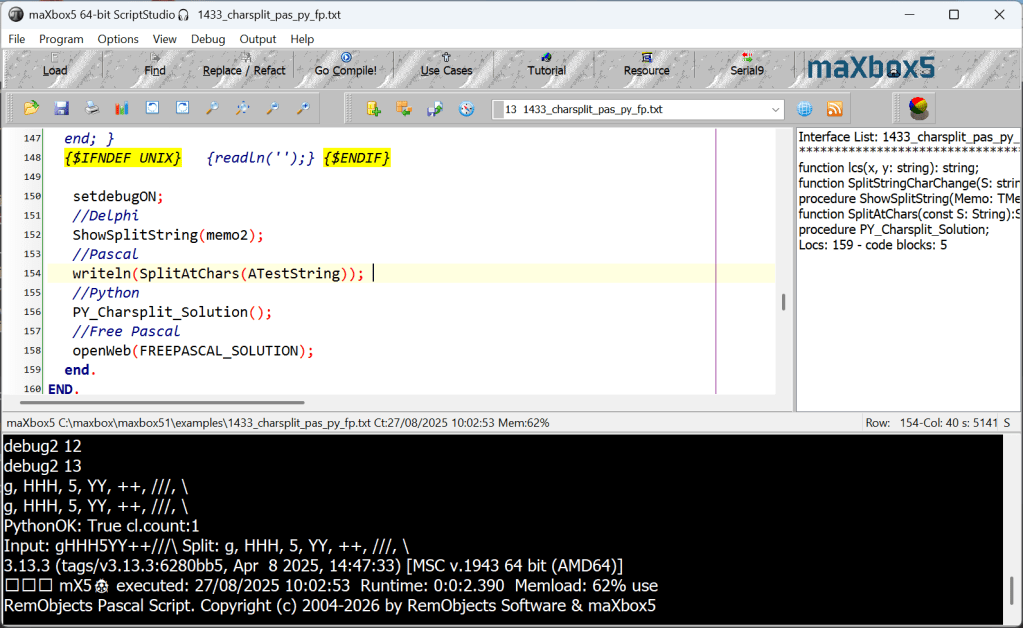Click the orange RSS feed icon

click(x=834, y=109)
